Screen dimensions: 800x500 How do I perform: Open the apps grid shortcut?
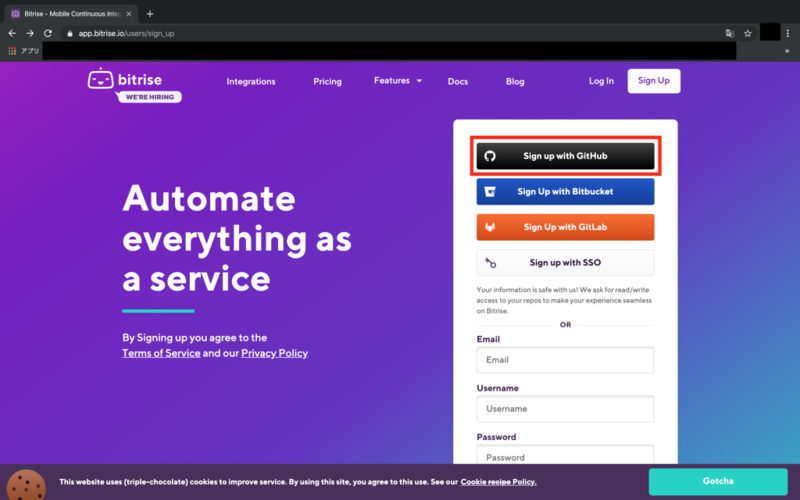[x=12, y=51]
